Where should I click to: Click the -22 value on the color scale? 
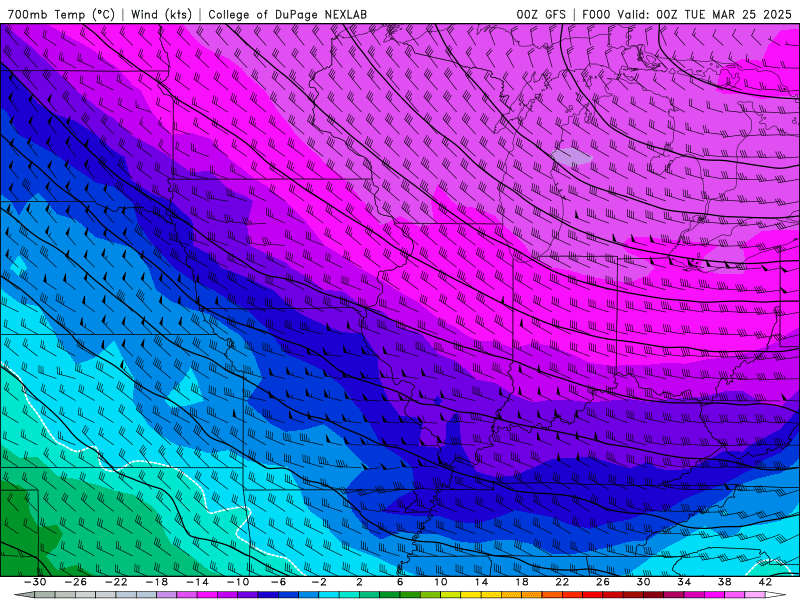tap(116, 582)
